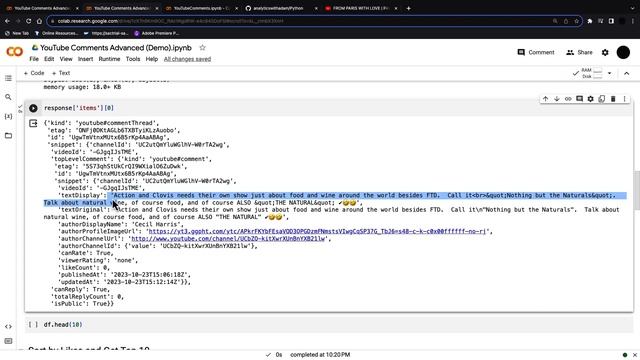
Task: Go back in browser history
Action: [7, 21]
